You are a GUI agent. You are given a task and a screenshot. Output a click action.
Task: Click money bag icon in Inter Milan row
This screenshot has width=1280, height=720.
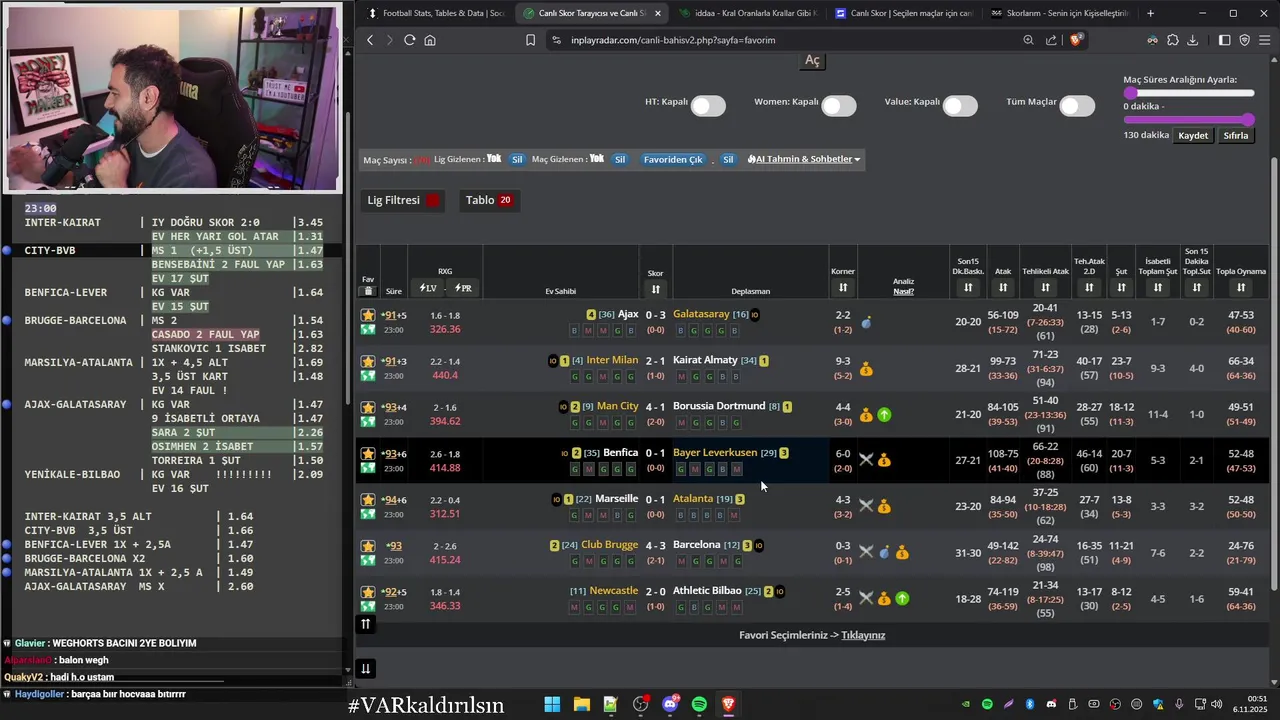coord(866,369)
